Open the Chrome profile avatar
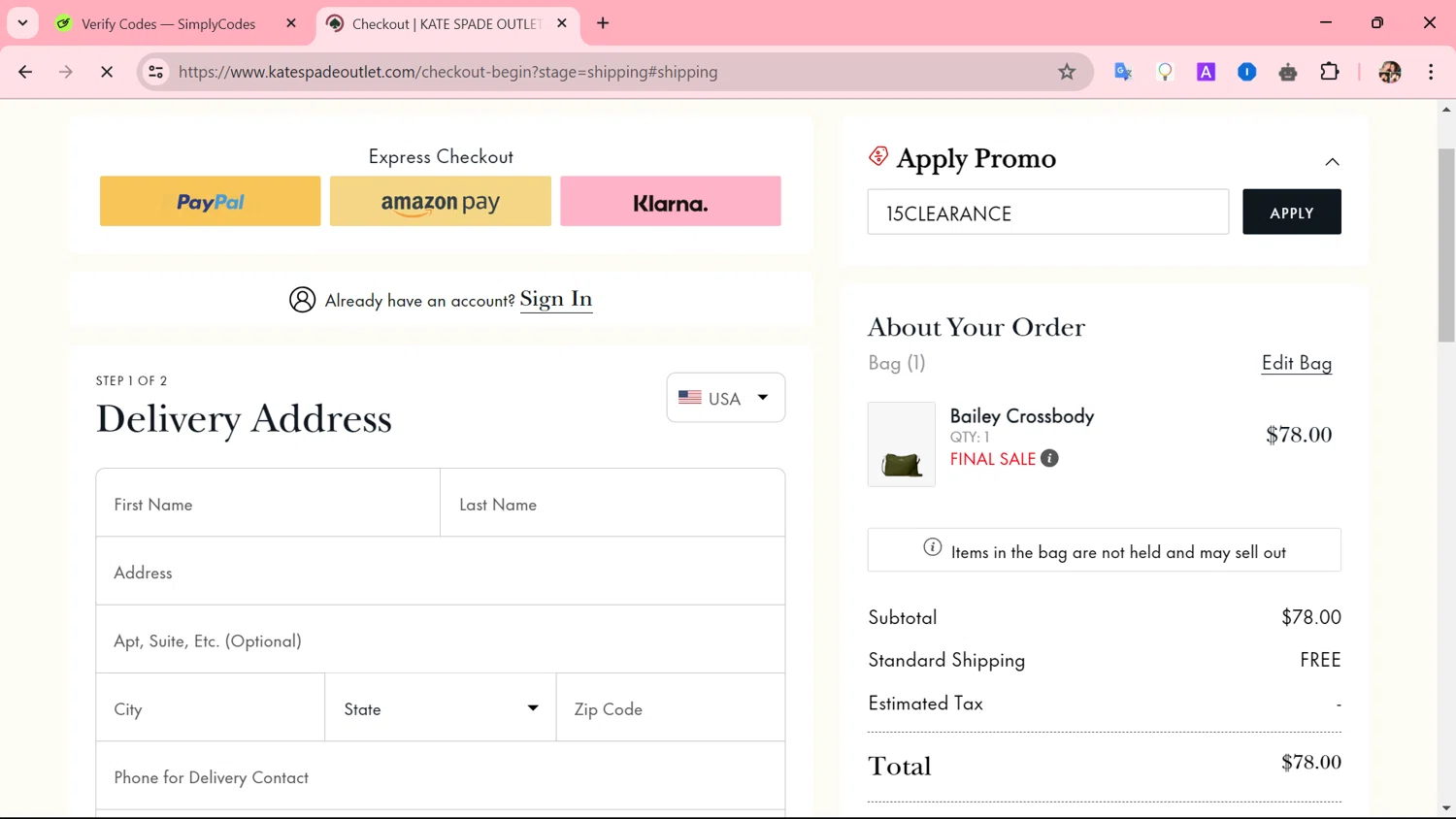 click(1390, 72)
